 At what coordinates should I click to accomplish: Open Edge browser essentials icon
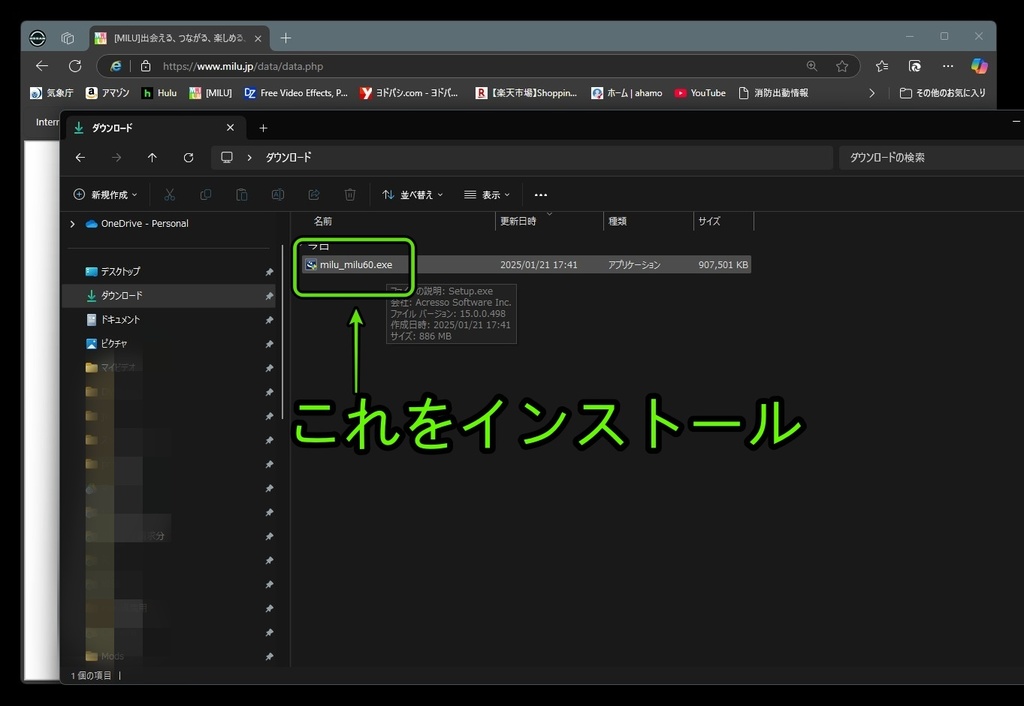[915, 66]
